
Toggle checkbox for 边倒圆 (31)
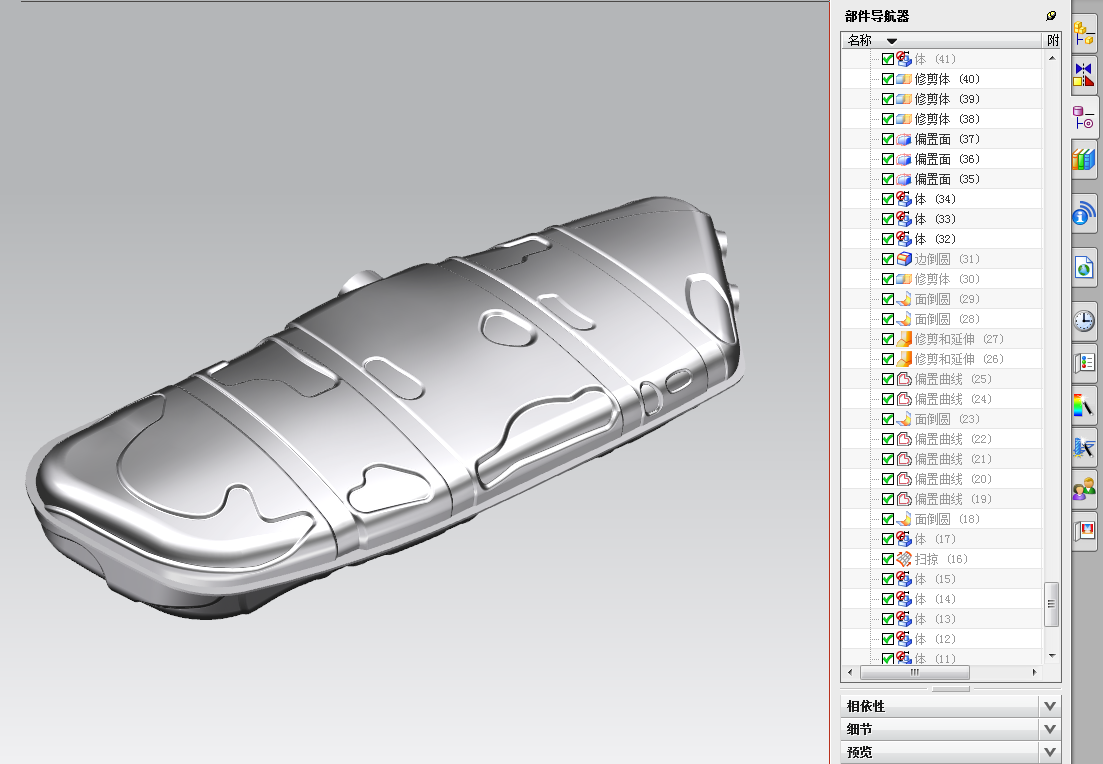click(888, 259)
